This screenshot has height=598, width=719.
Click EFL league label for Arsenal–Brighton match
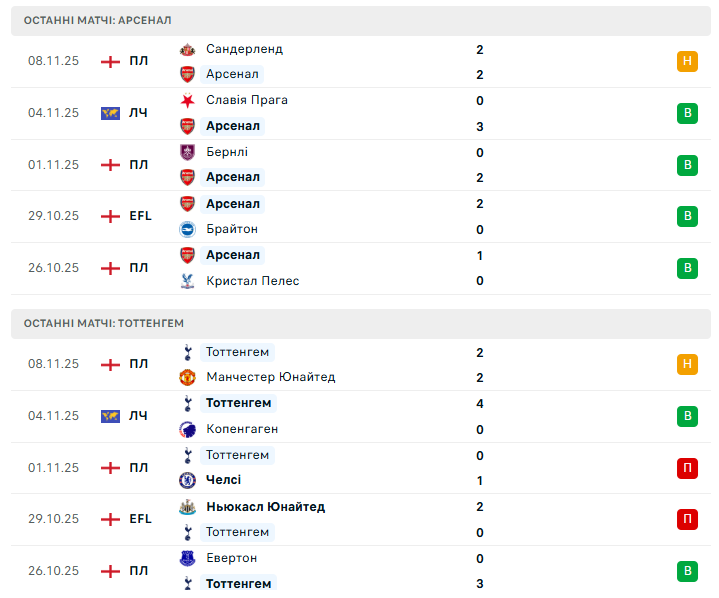[140, 216]
